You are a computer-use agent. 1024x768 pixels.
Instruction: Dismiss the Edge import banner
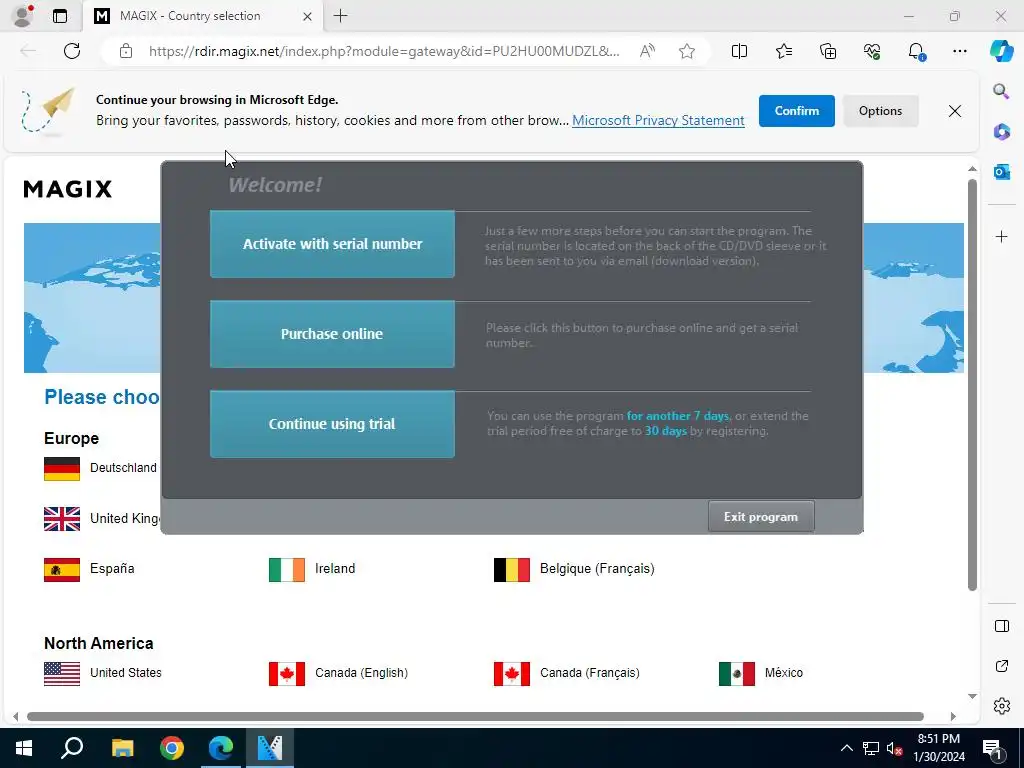tap(954, 111)
